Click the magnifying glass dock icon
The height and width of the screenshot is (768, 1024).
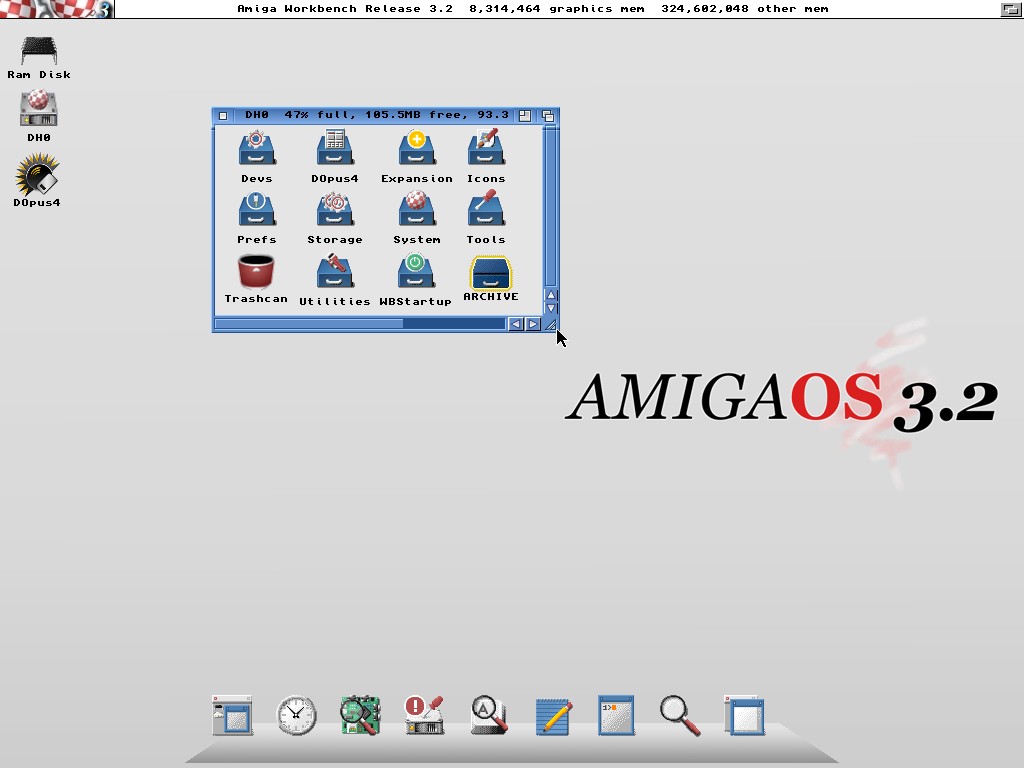click(679, 716)
